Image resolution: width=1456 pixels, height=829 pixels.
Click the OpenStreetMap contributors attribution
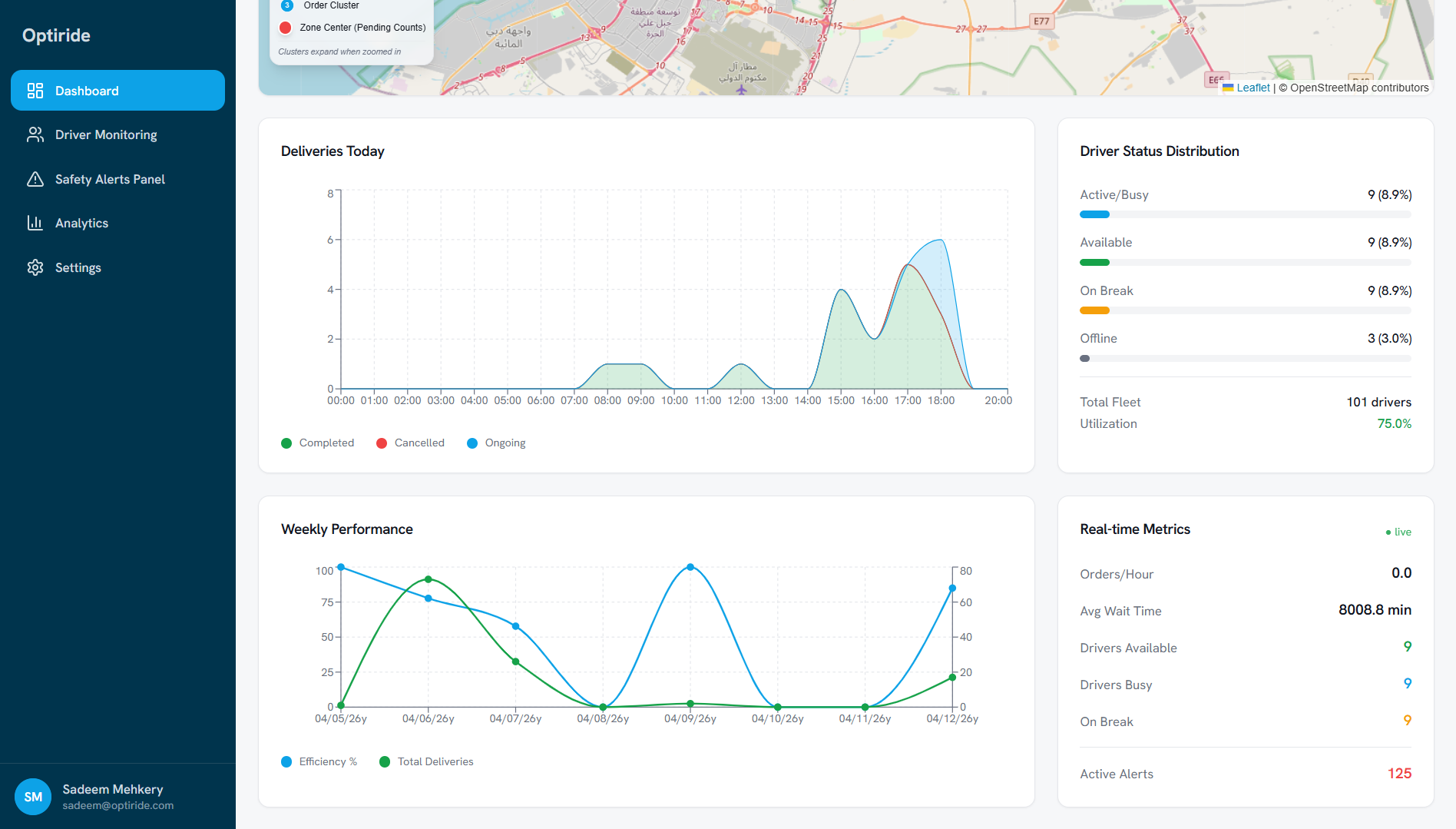coord(1359,88)
